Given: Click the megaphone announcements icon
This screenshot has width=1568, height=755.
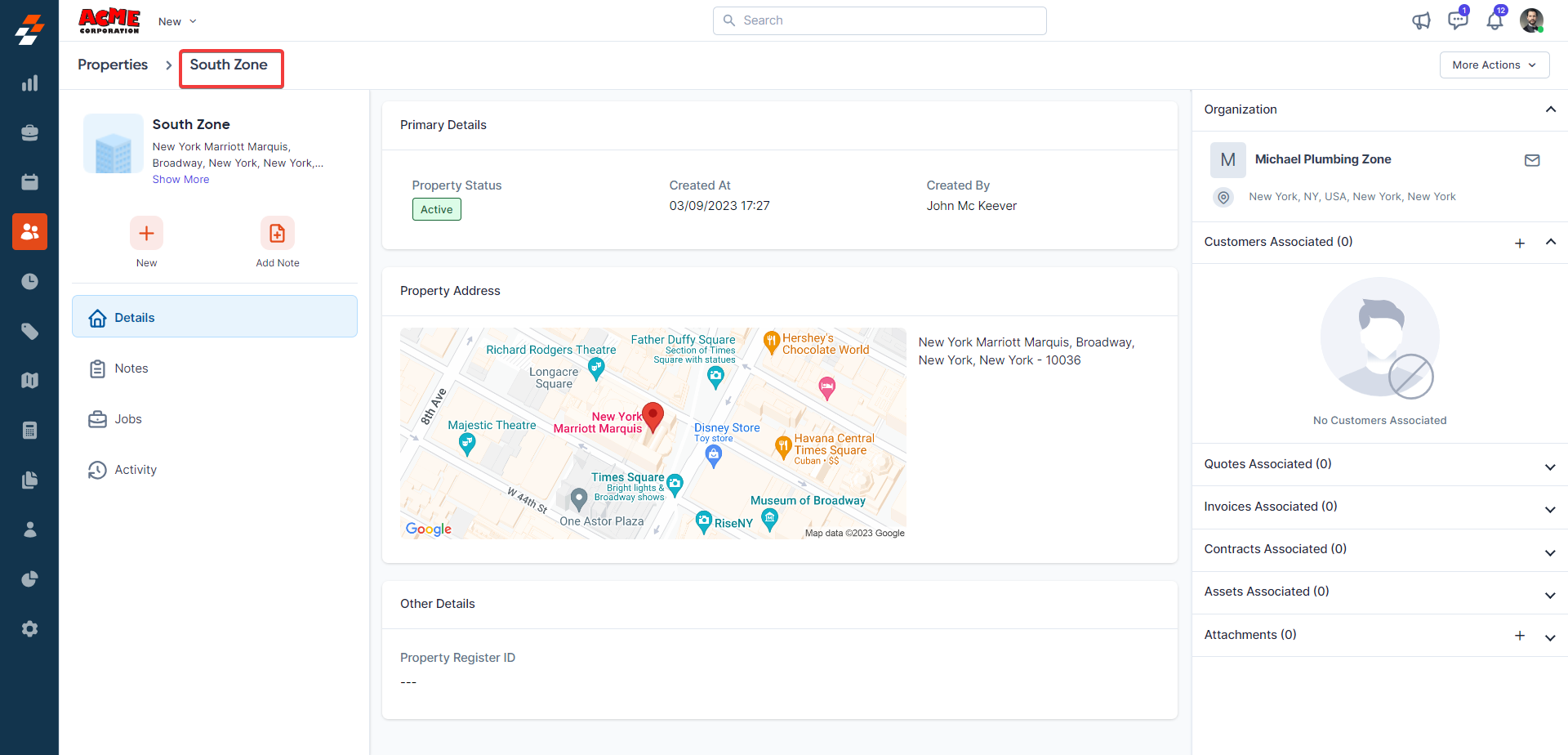Looking at the screenshot, I should (1421, 20).
